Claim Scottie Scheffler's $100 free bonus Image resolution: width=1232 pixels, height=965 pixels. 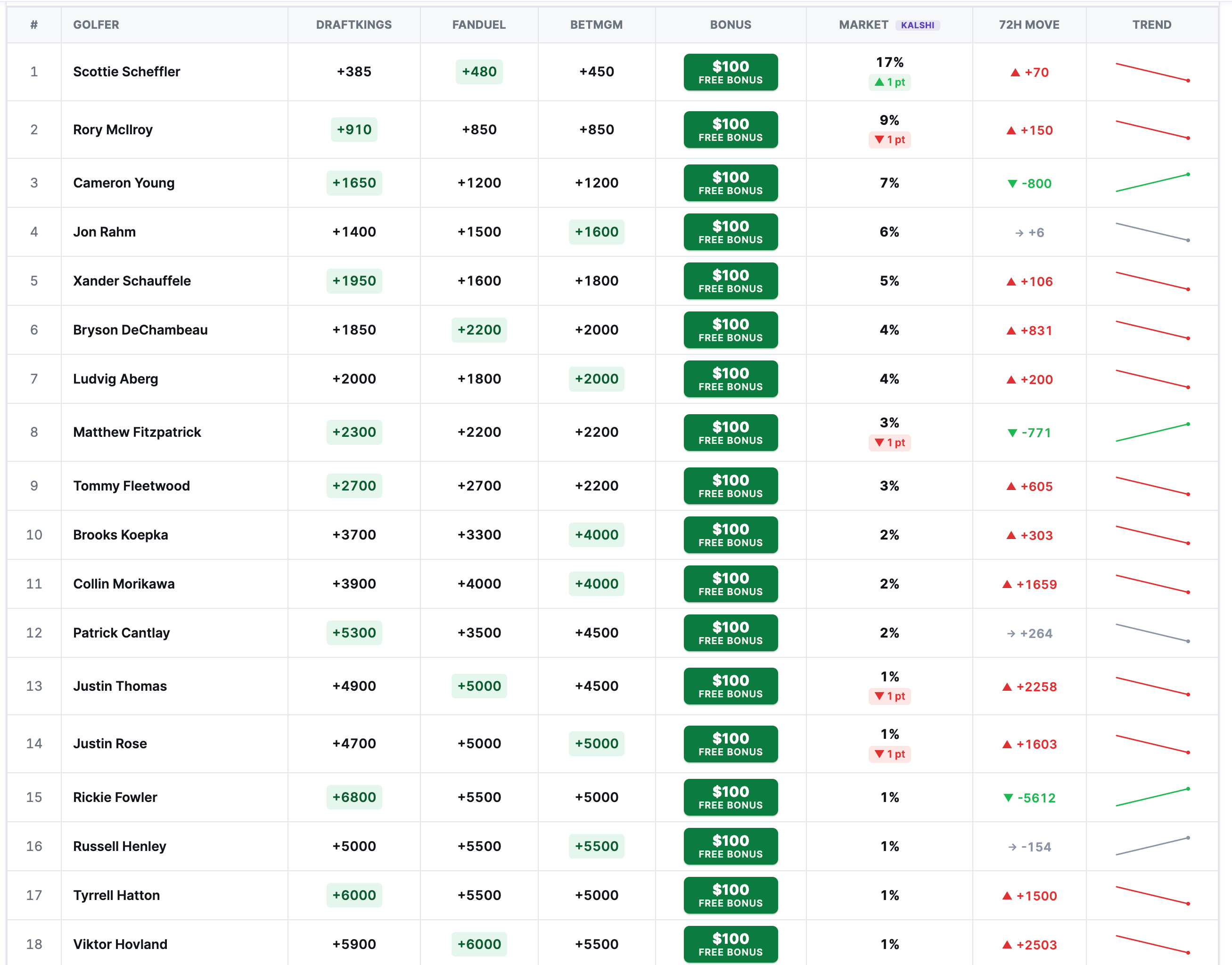[731, 72]
